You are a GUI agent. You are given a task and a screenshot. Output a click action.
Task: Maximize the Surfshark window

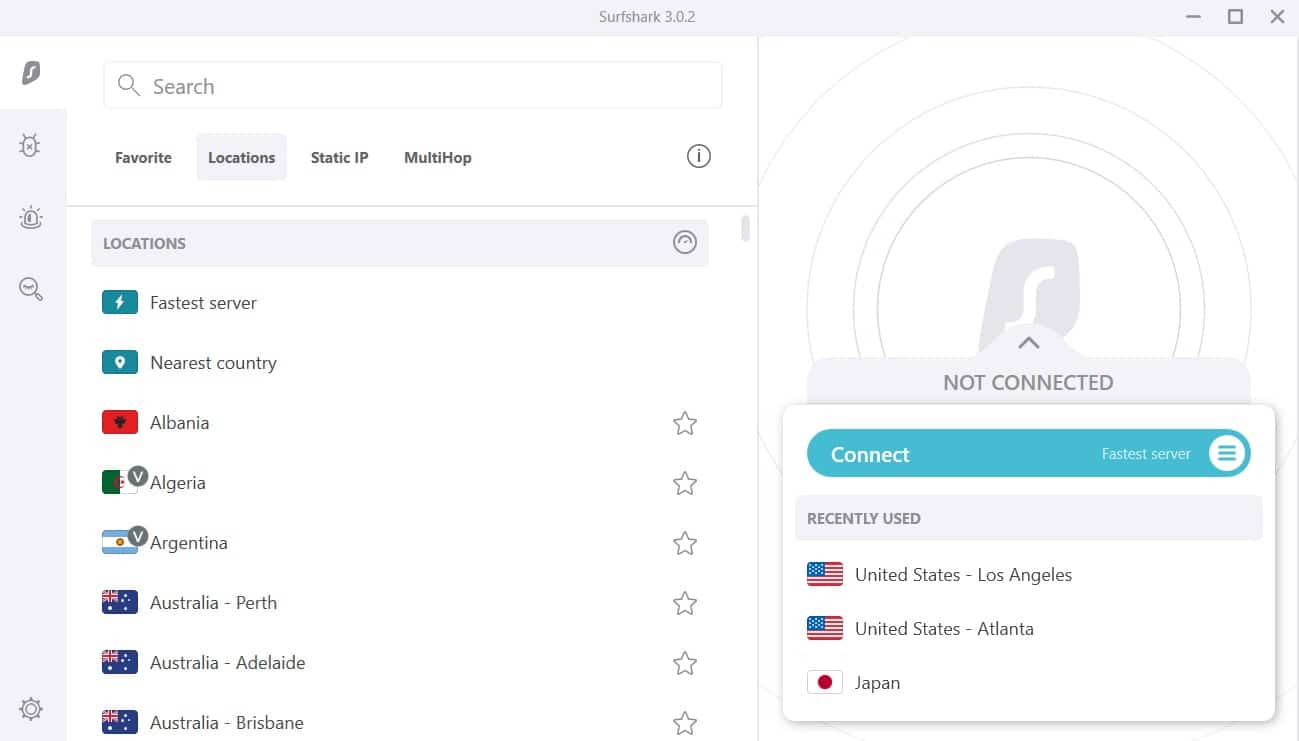1236,17
